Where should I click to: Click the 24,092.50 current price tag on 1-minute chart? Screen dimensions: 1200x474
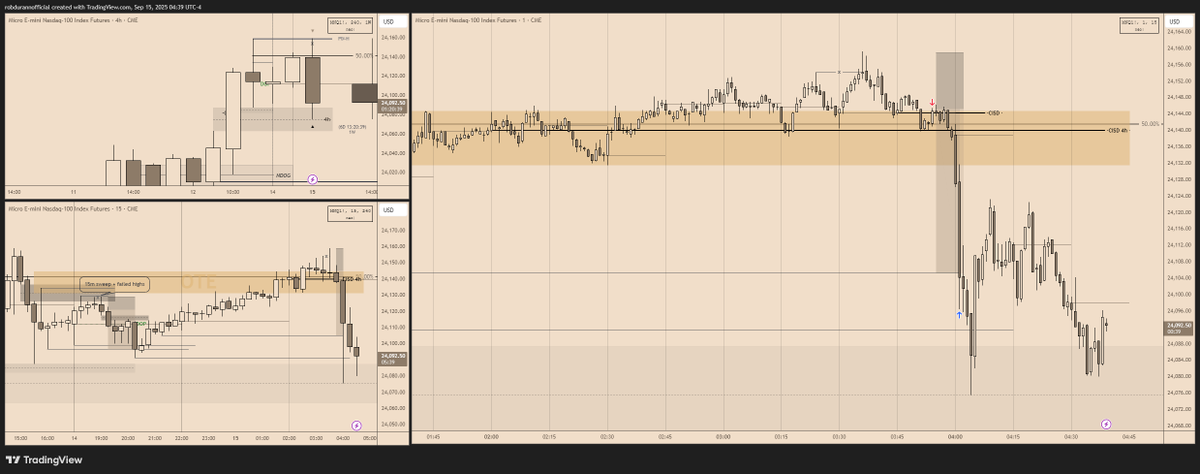[x=1179, y=328]
